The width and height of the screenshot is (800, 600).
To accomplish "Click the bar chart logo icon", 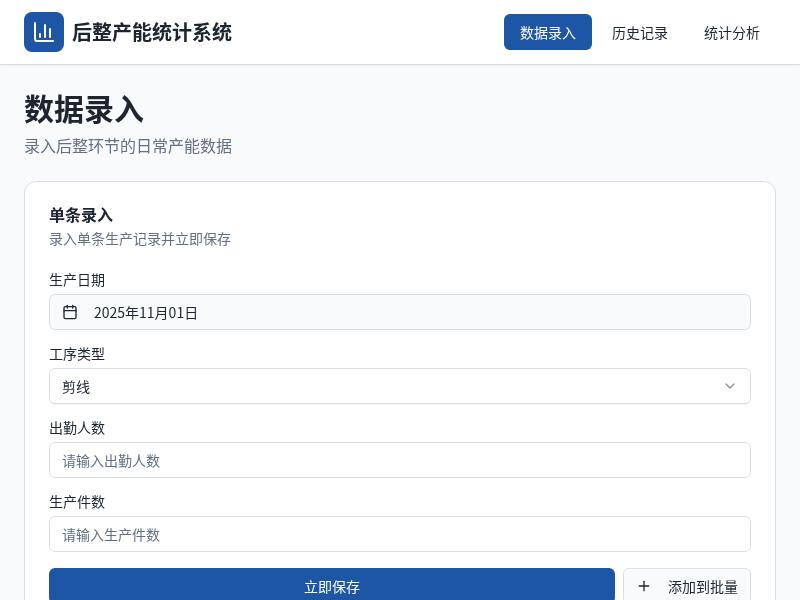I will [44, 31].
